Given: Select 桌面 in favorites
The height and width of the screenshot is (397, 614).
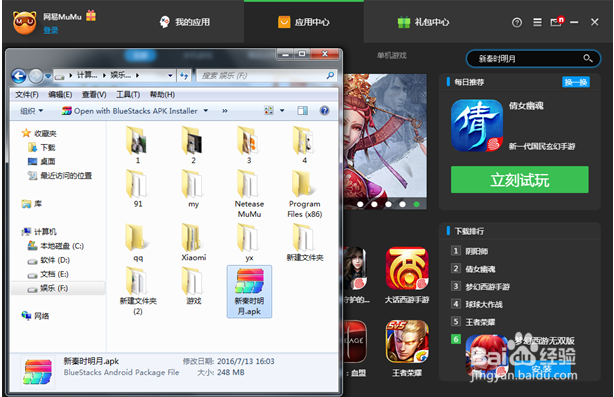Looking at the screenshot, I should pyautogui.click(x=42, y=161).
